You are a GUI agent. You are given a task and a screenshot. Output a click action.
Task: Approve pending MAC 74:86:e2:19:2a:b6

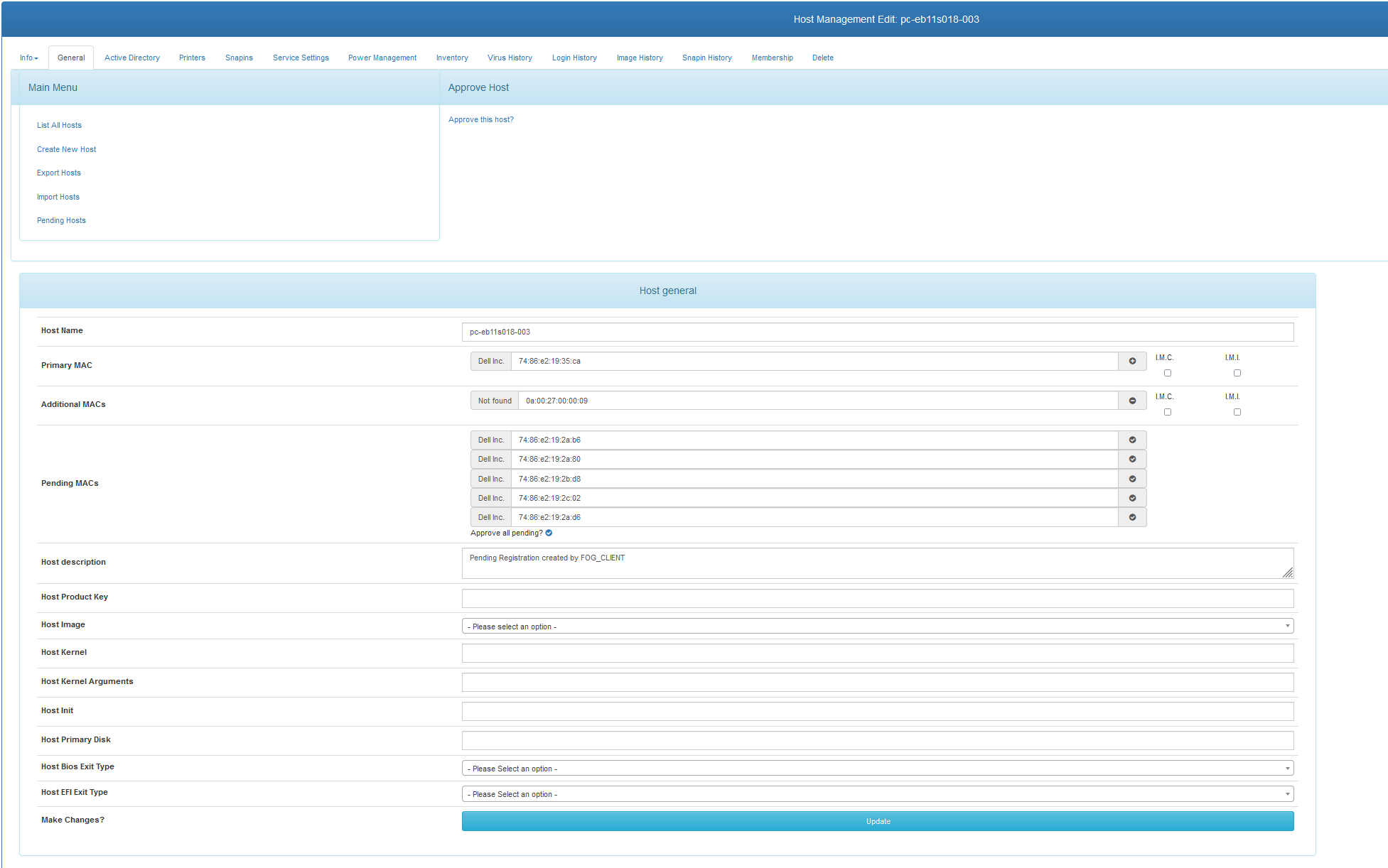coord(1132,440)
